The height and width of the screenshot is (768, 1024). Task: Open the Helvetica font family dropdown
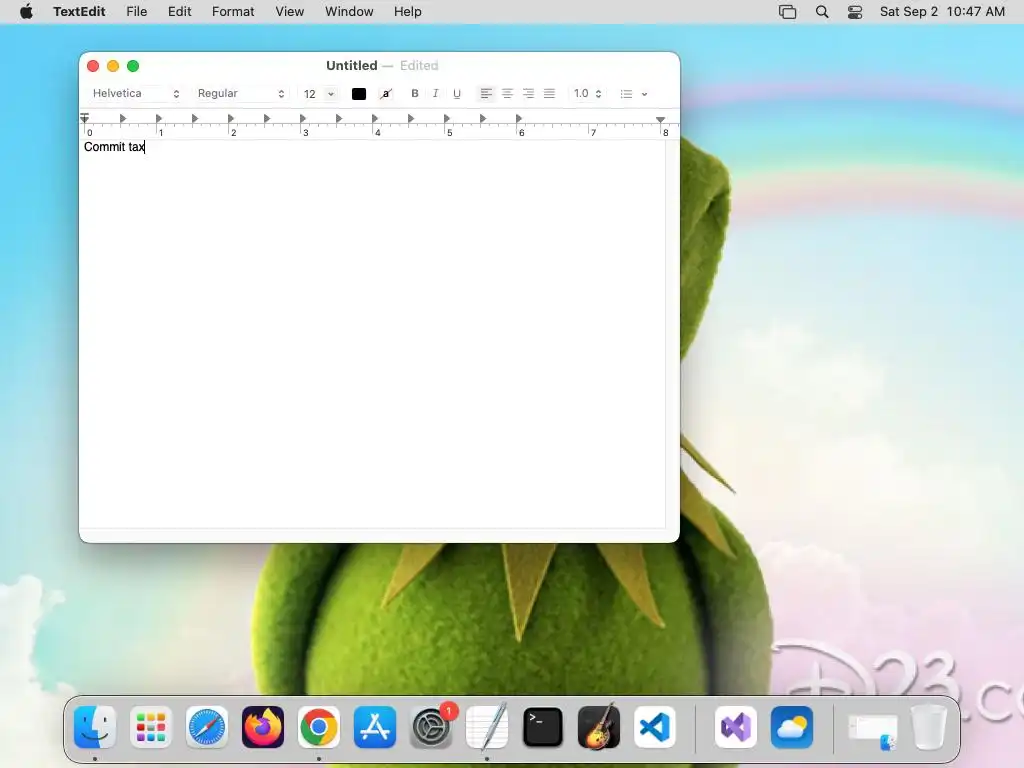(x=136, y=93)
